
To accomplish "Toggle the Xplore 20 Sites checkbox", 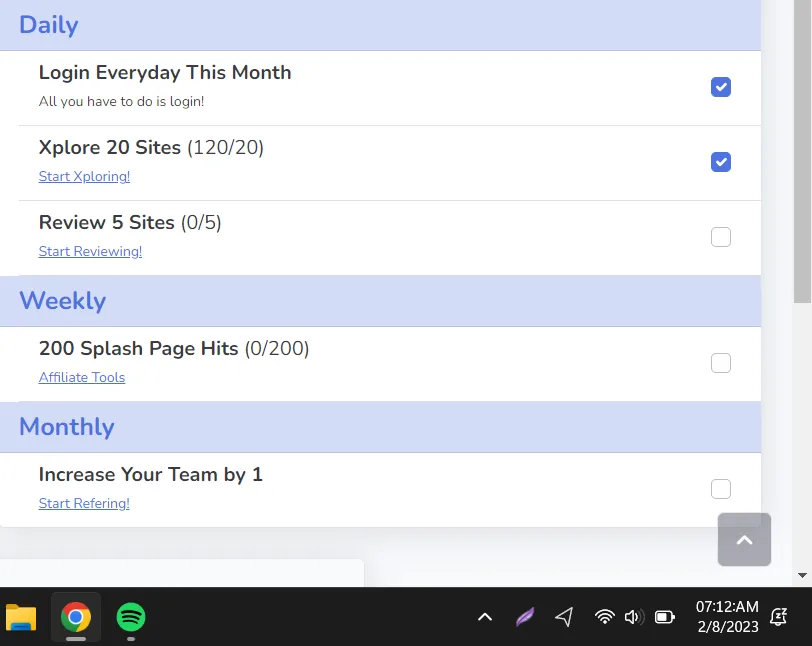I will (720, 162).
